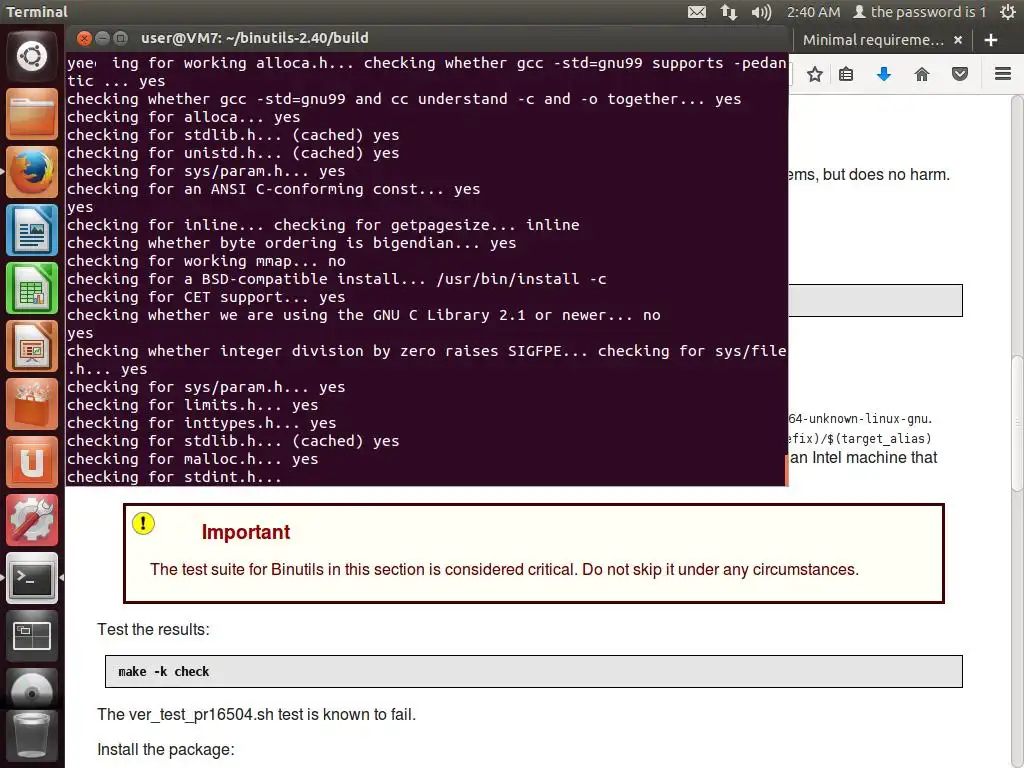Click 'checking for CET support... yes' line
The width and height of the screenshot is (1024, 768).
206,297
